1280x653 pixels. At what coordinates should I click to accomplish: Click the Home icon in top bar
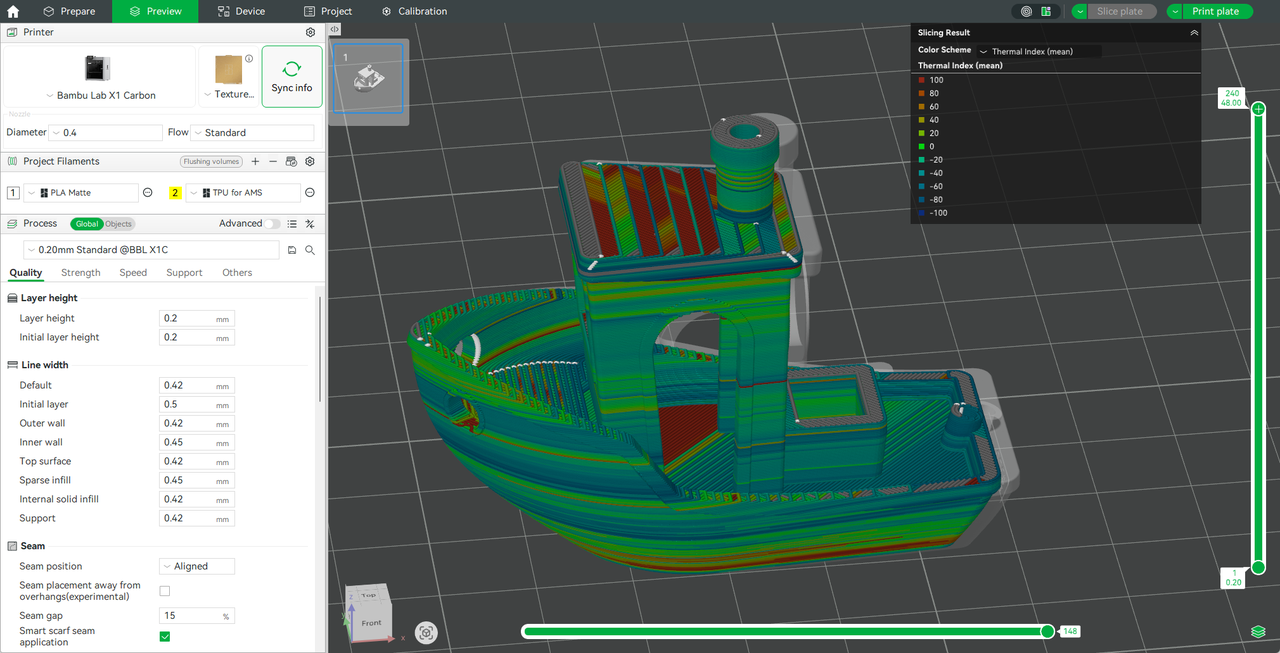pyautogui.click(x=13, y=11)
